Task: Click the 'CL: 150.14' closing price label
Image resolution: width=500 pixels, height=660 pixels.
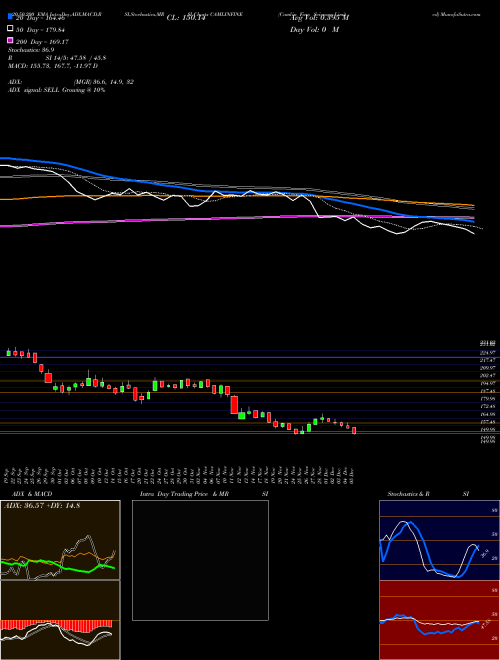Action: (x=186, y=18)
